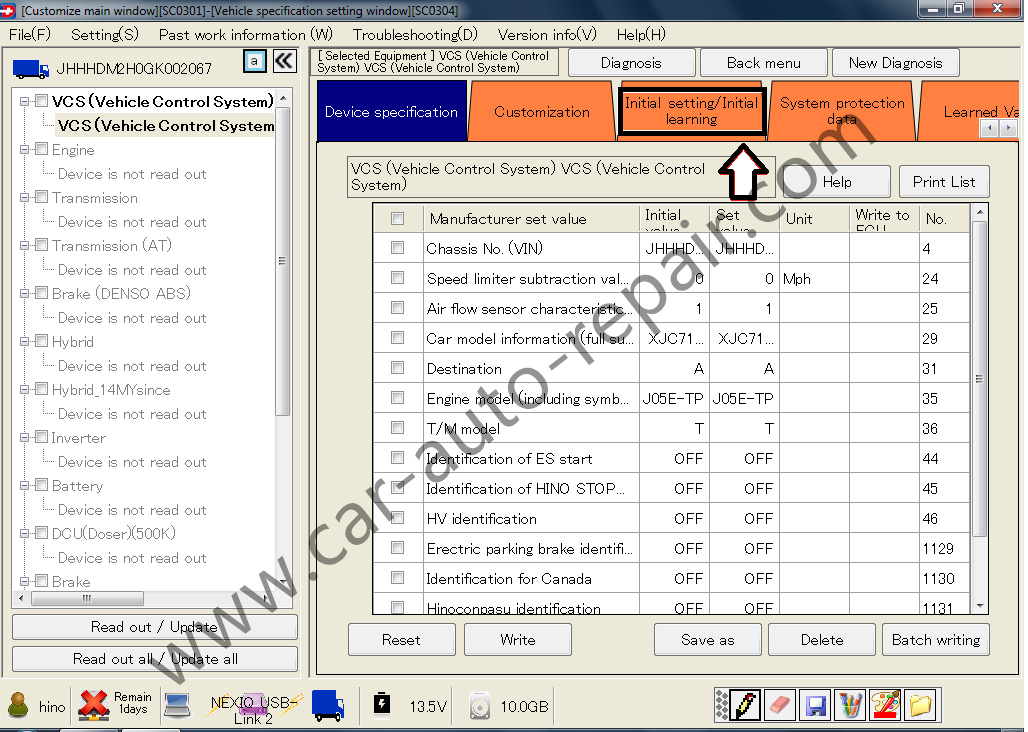The width and height of the screenshot is (1028, 732).
Task: Open the yellow folder icon
Action: [920, 705]
